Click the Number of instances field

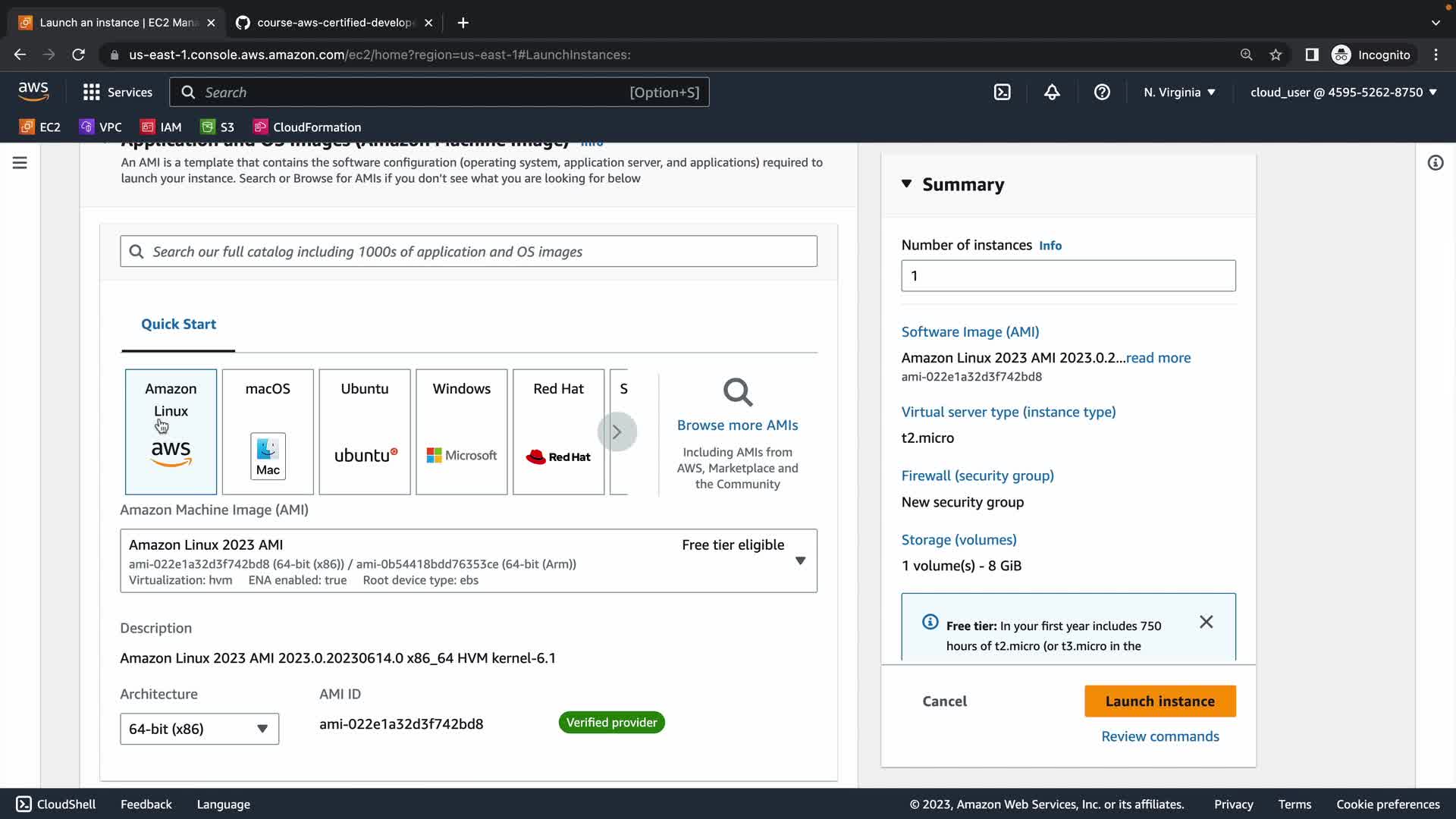pos(1068,276)
